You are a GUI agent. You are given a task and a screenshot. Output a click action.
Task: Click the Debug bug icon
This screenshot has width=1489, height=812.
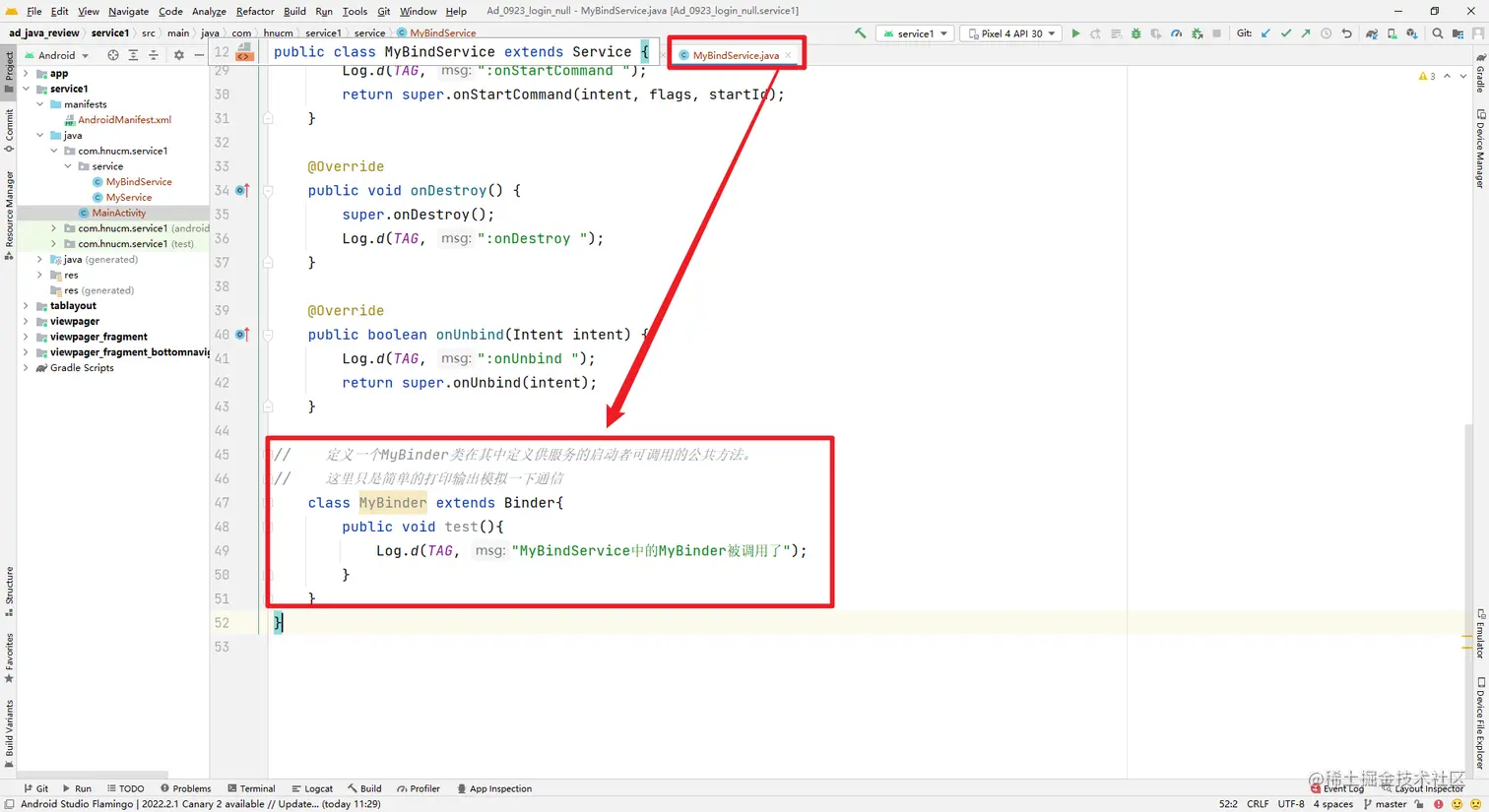pyautogui.click(x=1135, y=33)
